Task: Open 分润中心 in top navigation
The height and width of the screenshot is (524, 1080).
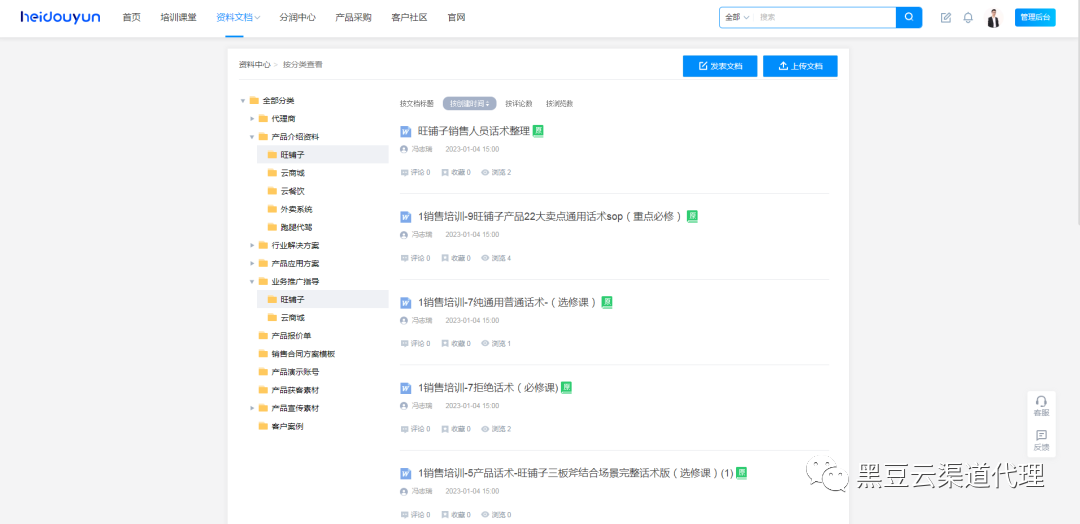Action: (x=298, y=18)
